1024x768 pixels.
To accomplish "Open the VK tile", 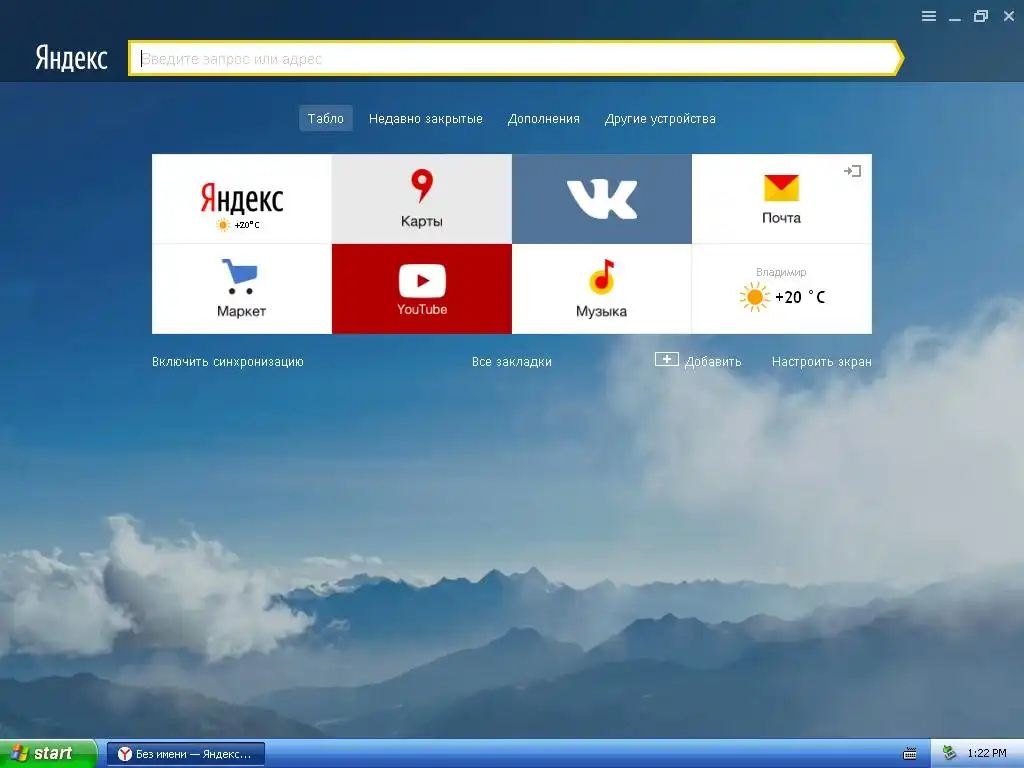I will point(601,199).
